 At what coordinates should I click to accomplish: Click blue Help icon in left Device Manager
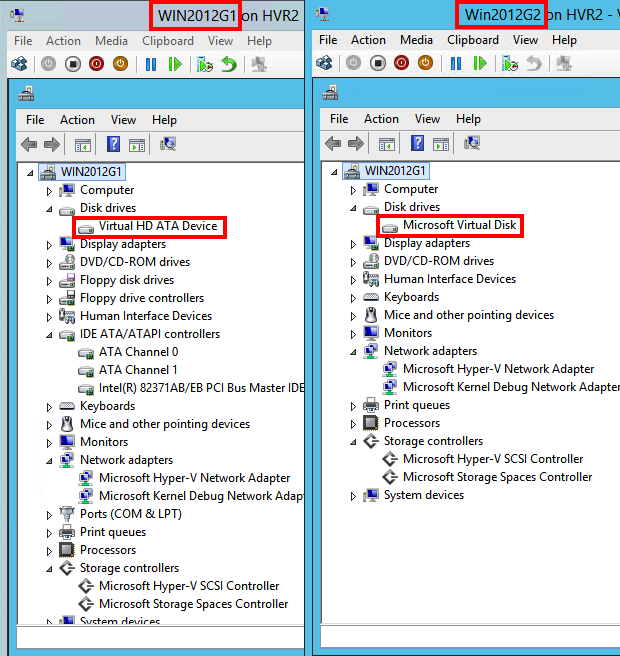[x=113, y=144]
